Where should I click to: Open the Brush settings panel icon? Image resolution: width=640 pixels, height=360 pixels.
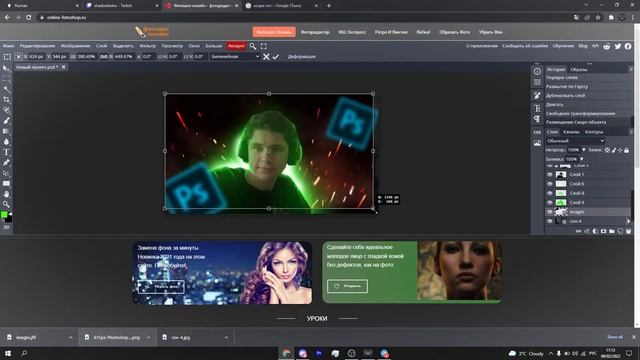click(537, 95)
